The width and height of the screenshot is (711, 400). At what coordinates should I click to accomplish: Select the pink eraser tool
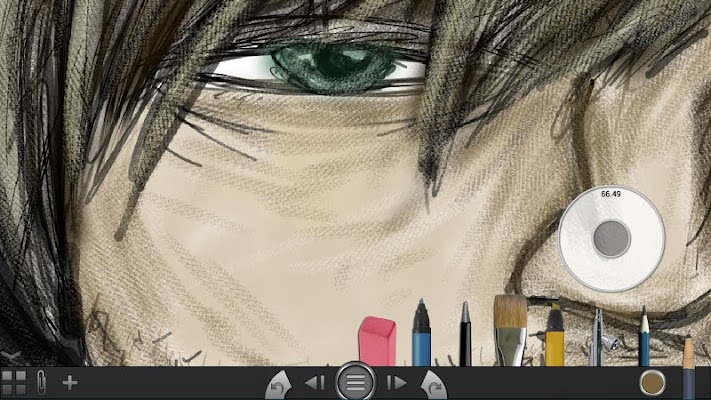coord(377,341)
